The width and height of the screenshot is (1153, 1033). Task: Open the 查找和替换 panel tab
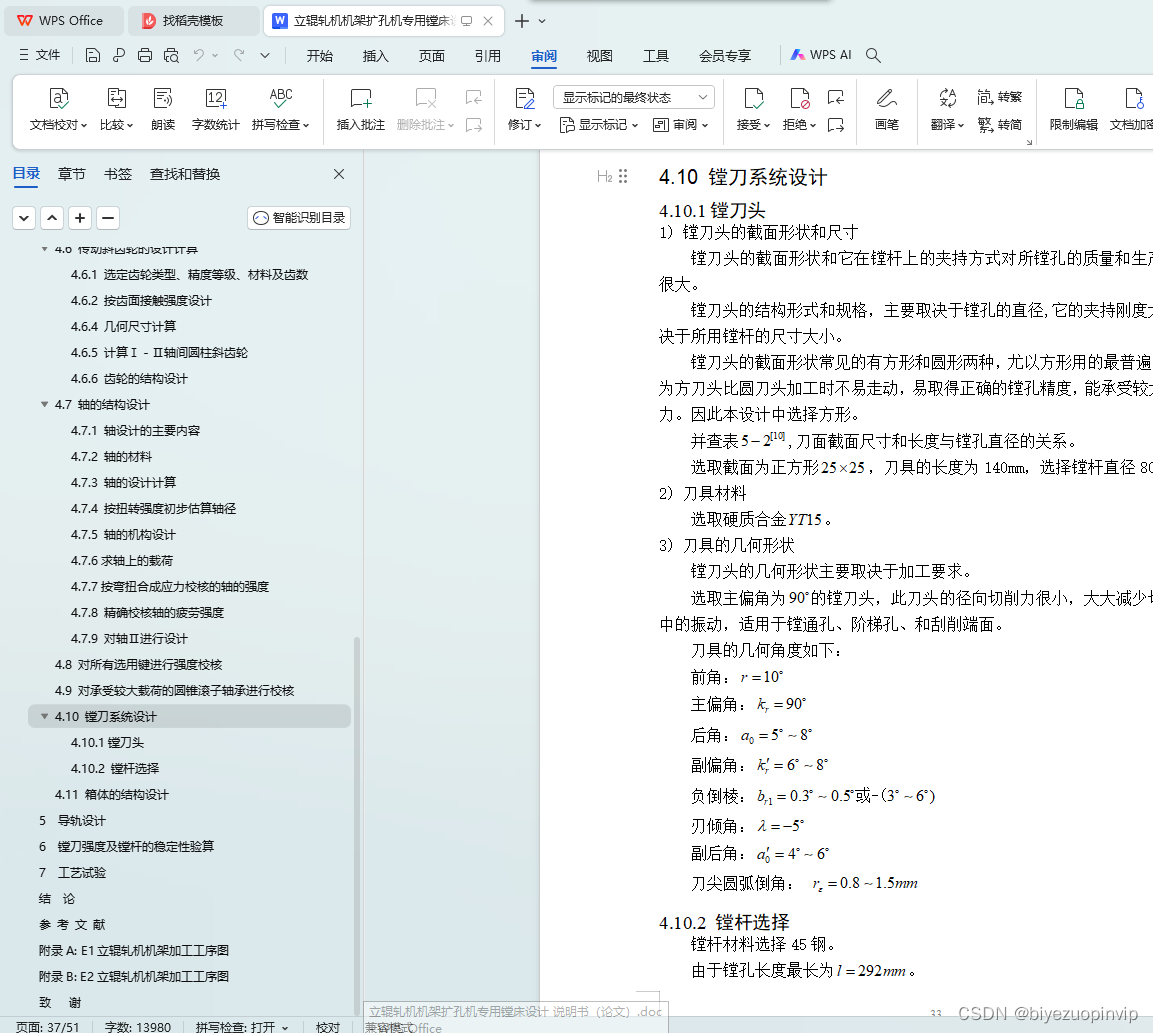185,174
